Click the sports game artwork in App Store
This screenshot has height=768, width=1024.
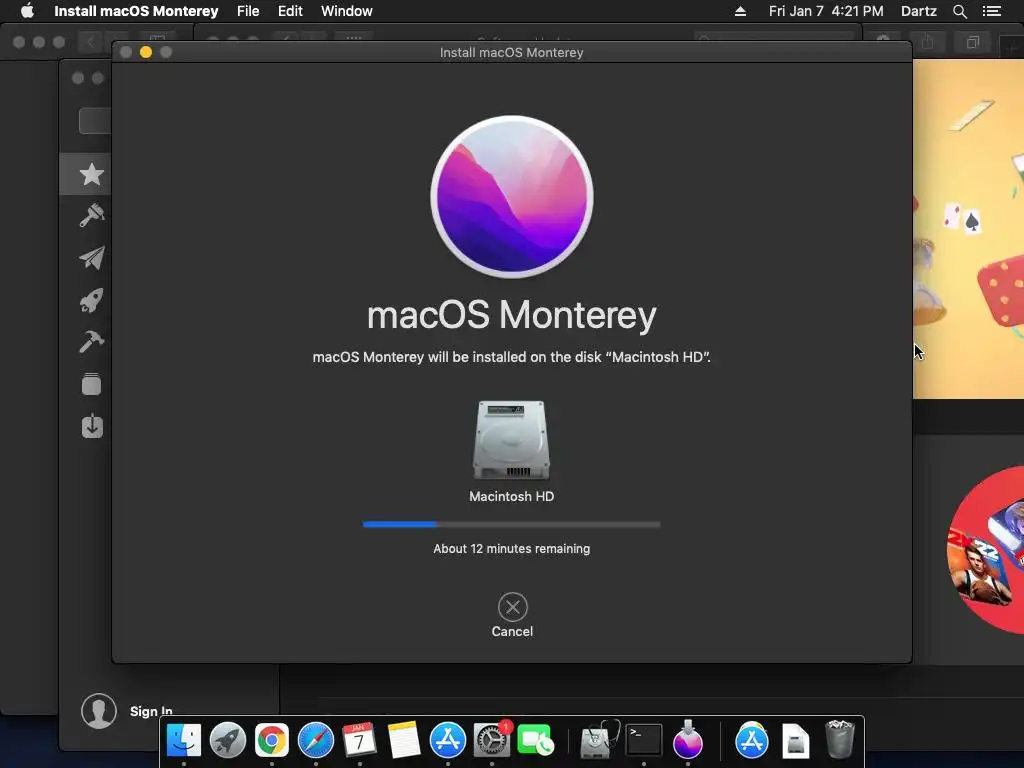[986, 551]
